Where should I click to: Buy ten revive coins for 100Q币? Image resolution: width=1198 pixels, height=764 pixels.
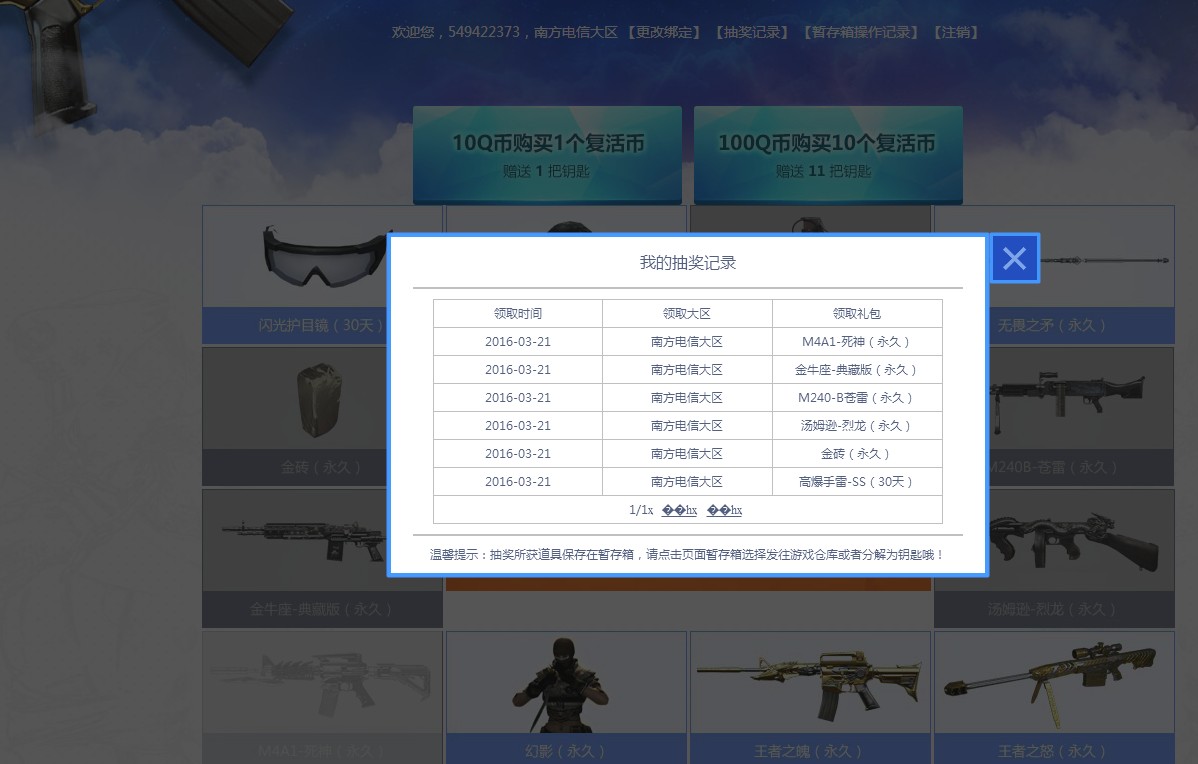(828, 155)
